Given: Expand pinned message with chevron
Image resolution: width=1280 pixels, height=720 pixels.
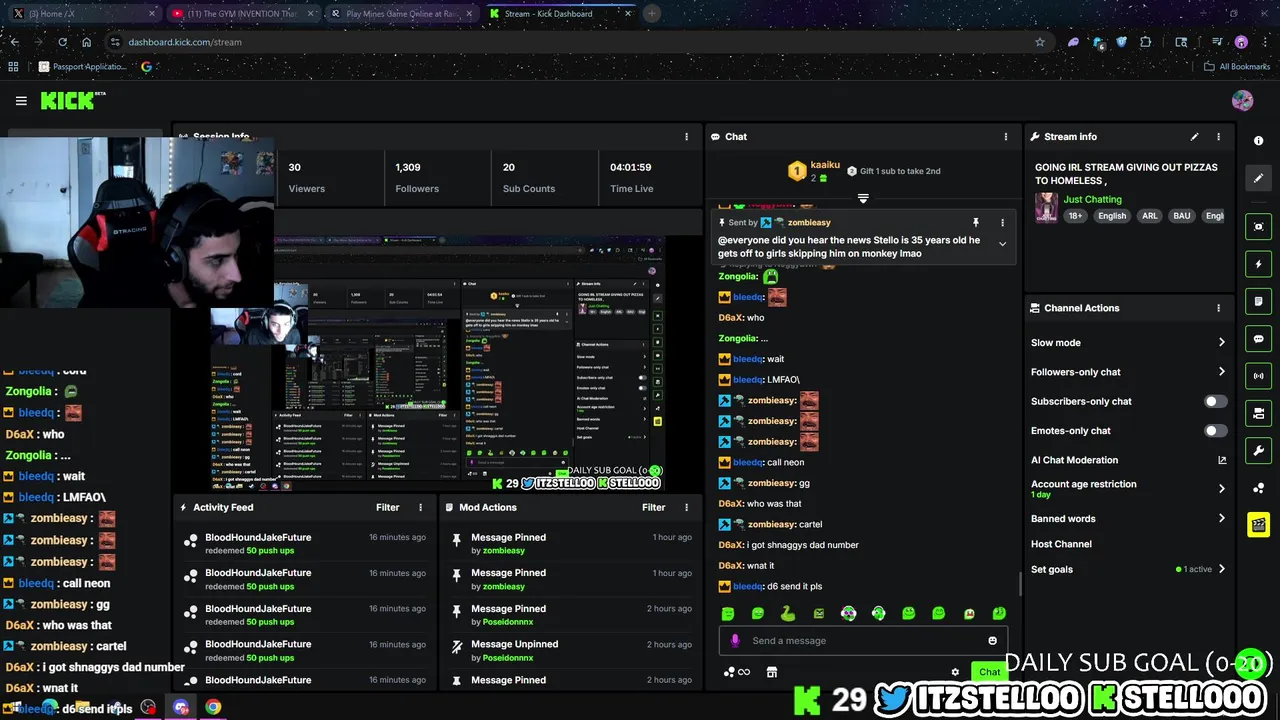Looking at the screenshot, I should coord(1002,244).
